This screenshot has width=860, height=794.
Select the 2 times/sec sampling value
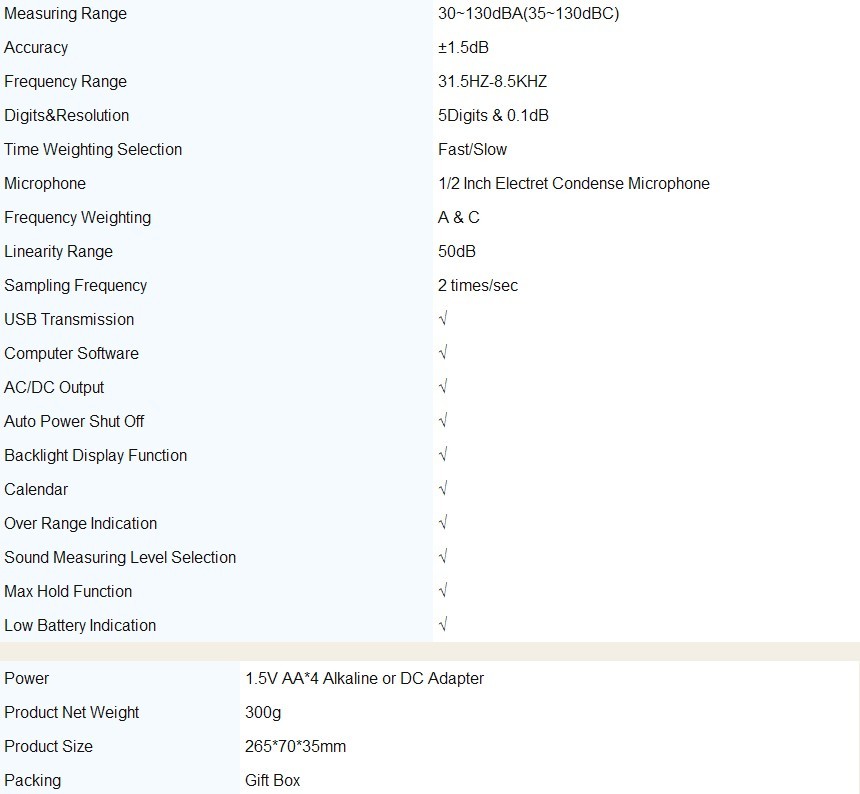click(478, 286)
